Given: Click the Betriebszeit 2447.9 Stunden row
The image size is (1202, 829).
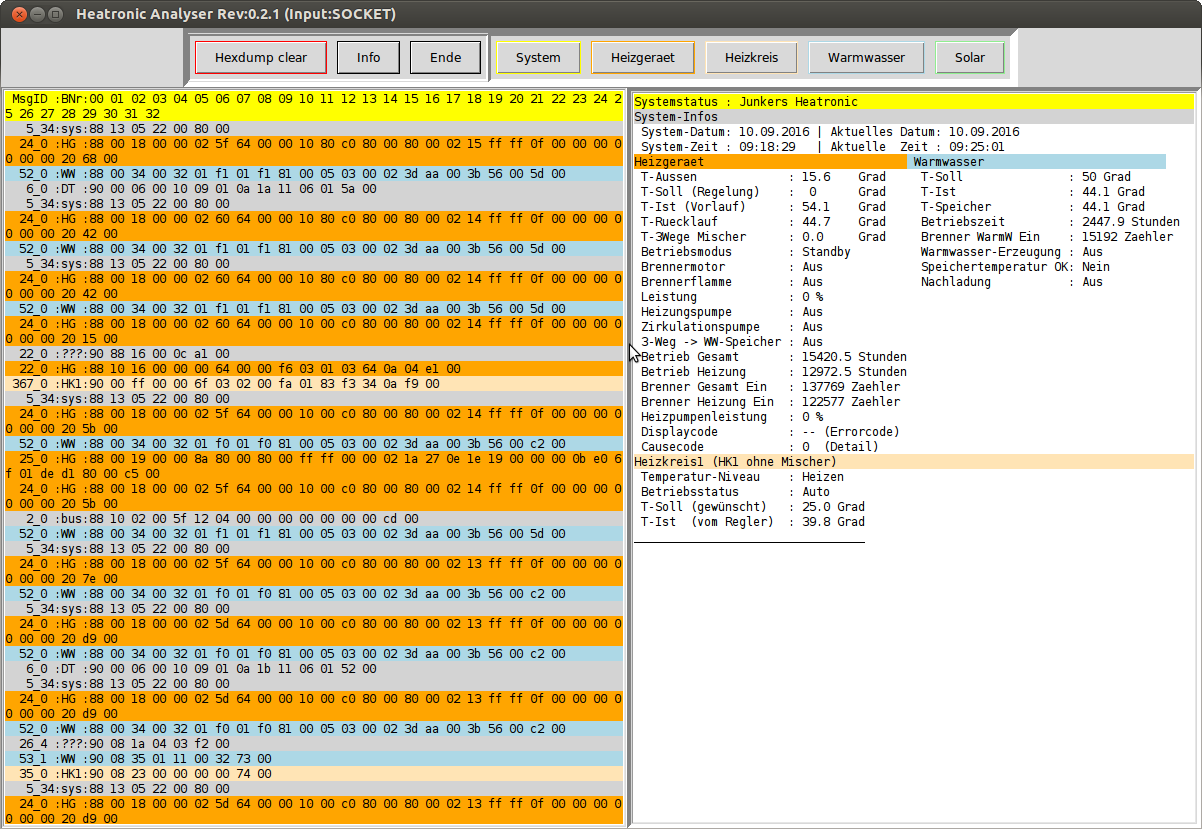Looking at the screenshot, I should [x=1050, y=222].
